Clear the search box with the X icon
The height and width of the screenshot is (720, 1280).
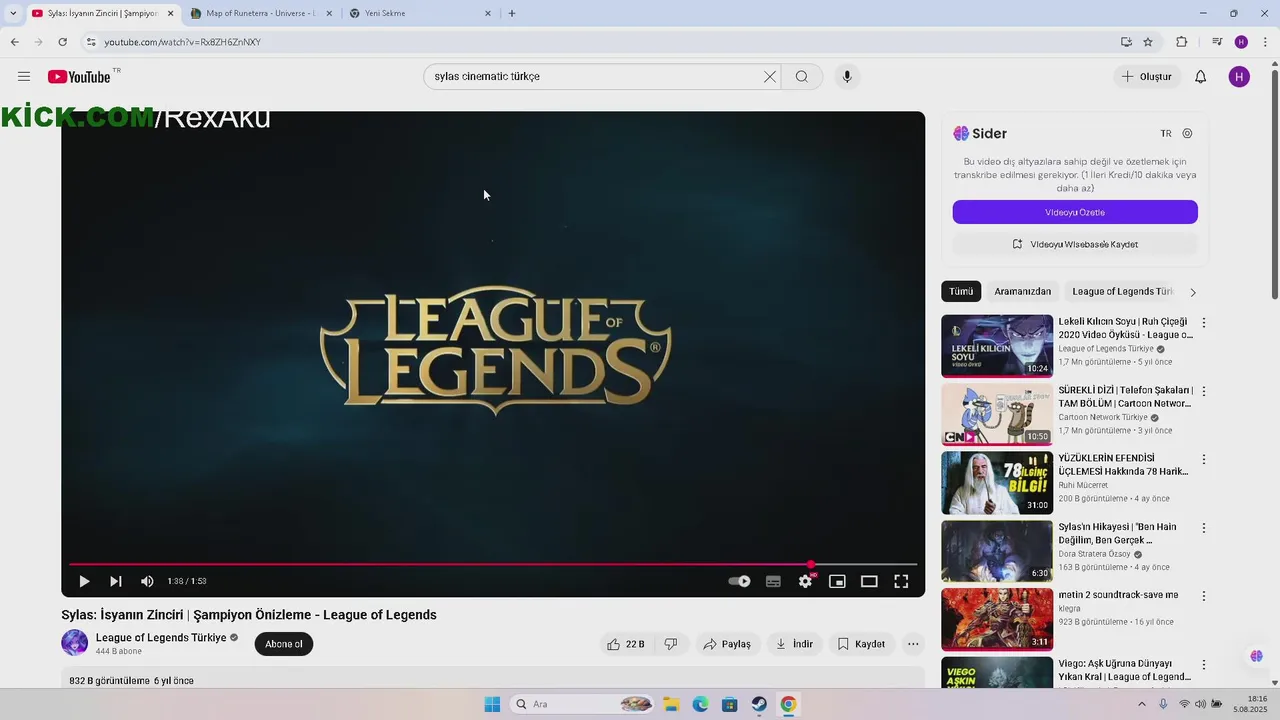coord(770,77)
